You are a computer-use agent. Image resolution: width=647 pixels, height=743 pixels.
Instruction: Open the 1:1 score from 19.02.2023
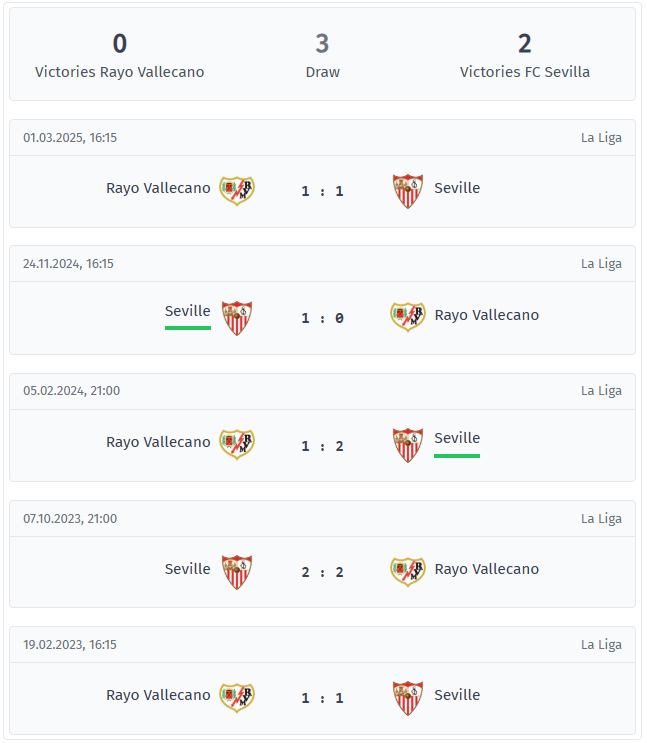point(322,698)
